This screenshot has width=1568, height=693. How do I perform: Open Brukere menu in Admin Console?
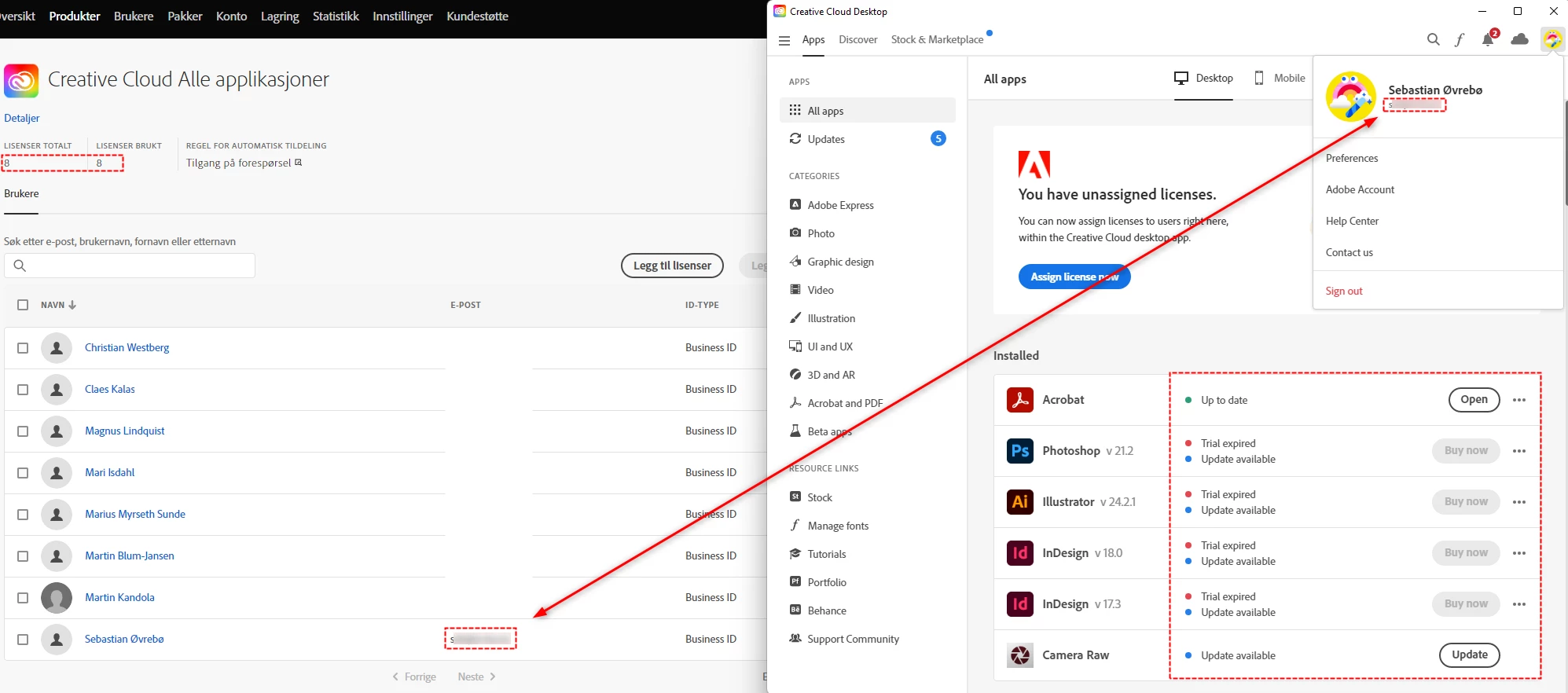tap(134, 16)
